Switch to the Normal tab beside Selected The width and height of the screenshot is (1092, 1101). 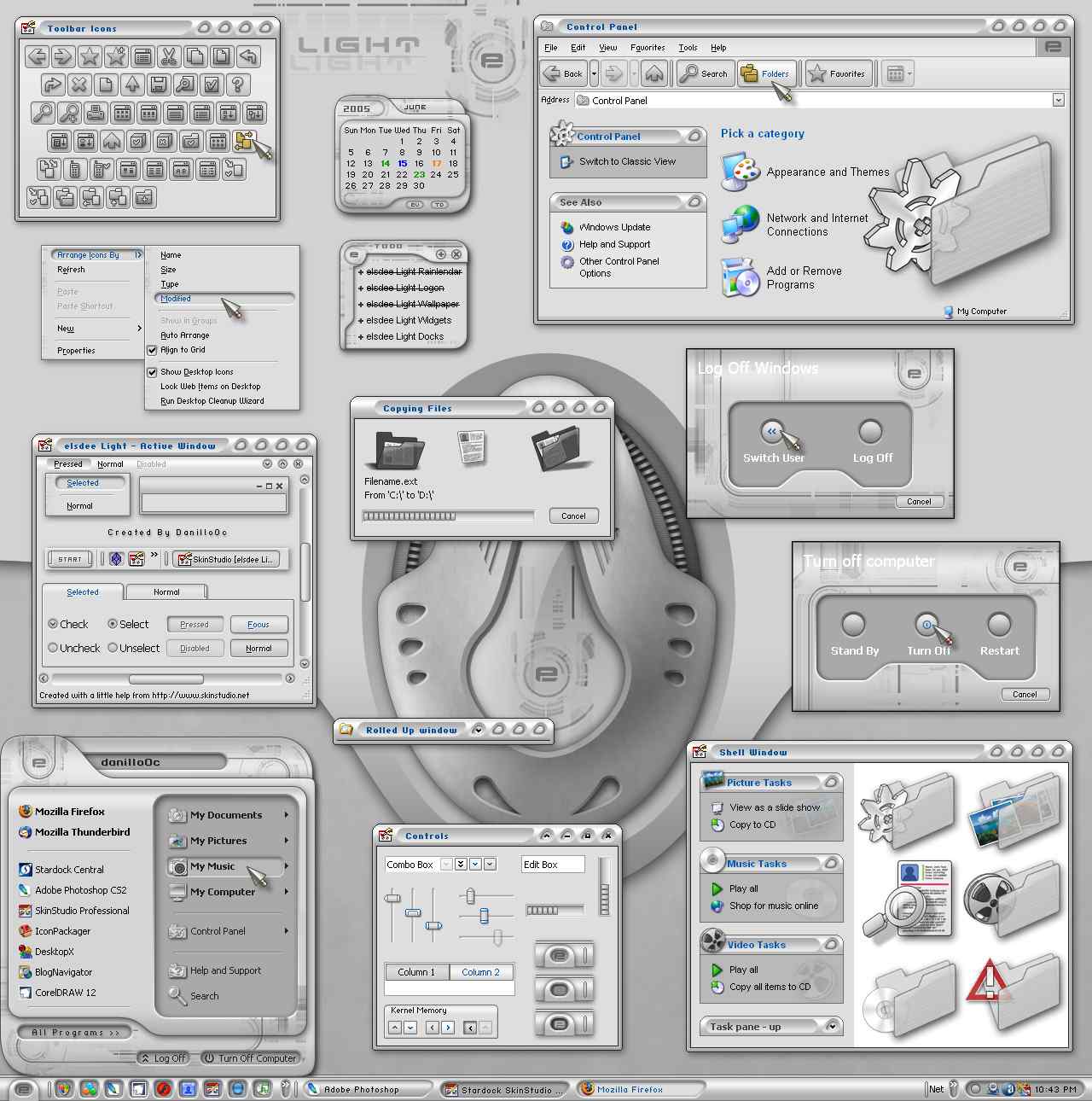pyautogui.click(x=166, y=591)
